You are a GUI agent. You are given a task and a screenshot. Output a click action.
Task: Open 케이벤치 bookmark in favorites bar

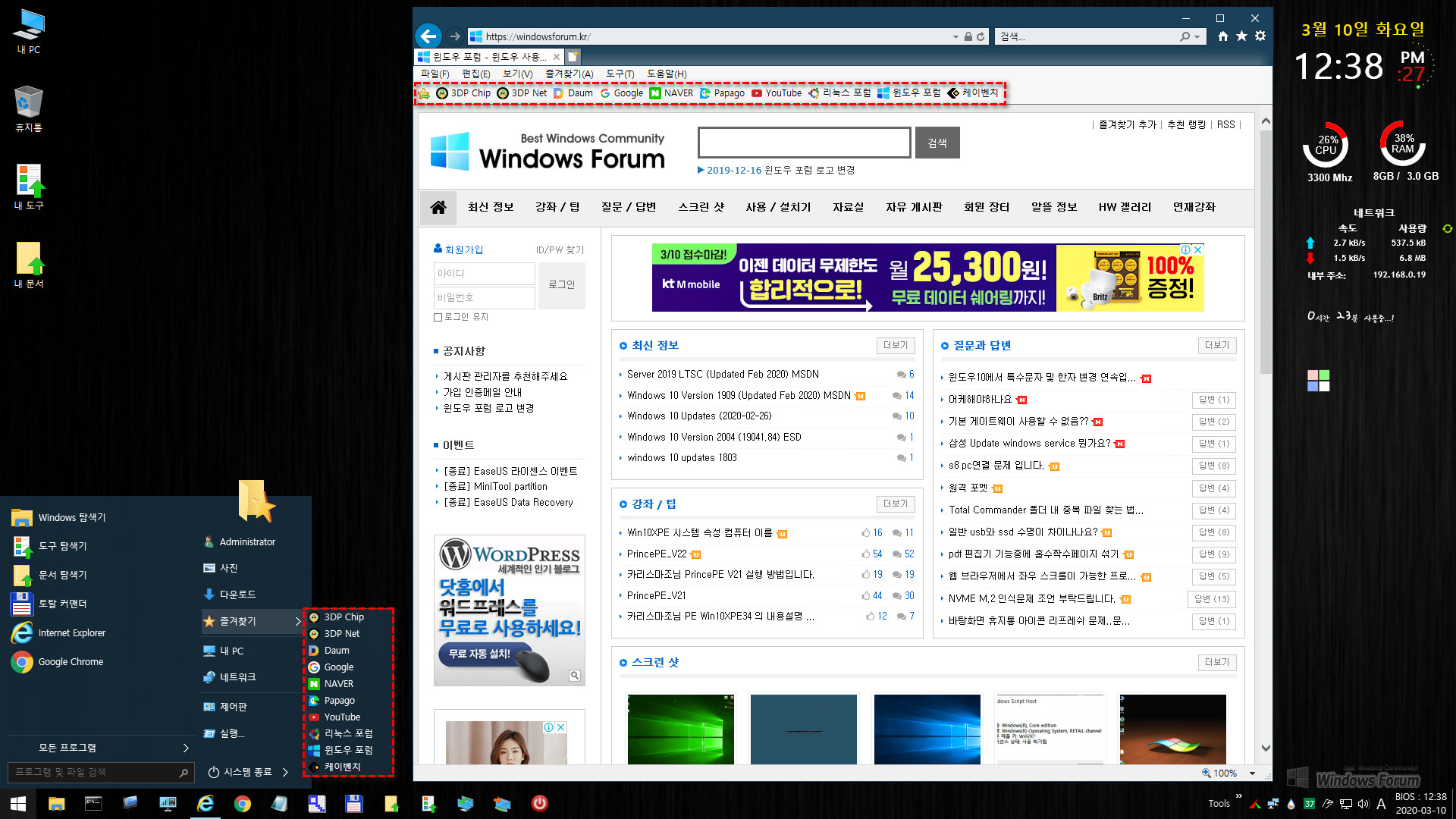click(x=973, y=93)
